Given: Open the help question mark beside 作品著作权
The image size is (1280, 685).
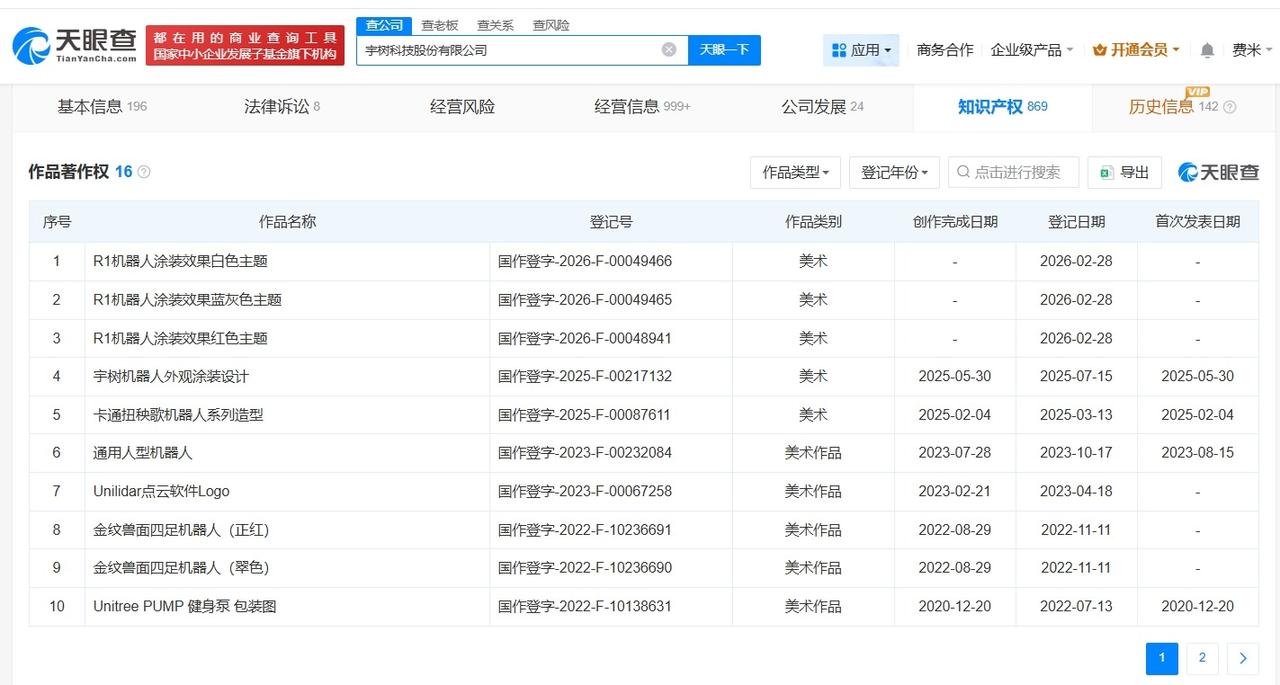Looking at the screenshot, I should tap(143, 171).
